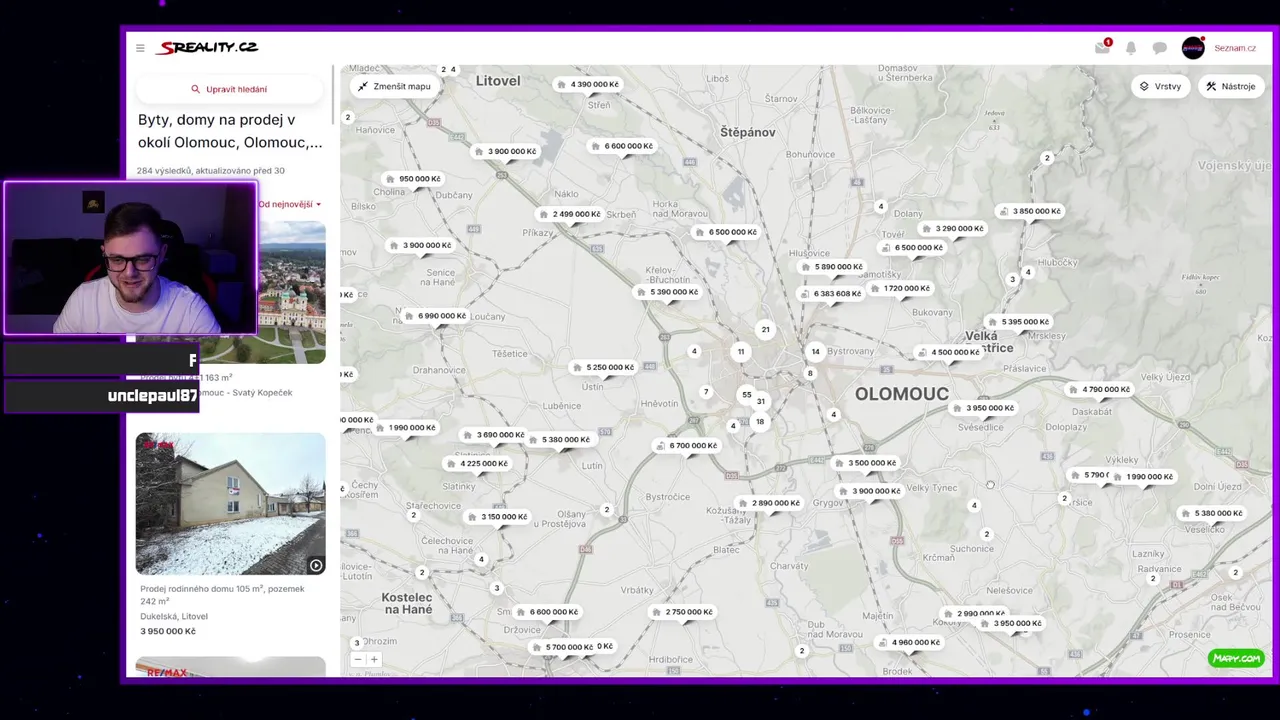
Task: Expand the Od nejnovější sort dropdown
Action: [x=290, y=204]
